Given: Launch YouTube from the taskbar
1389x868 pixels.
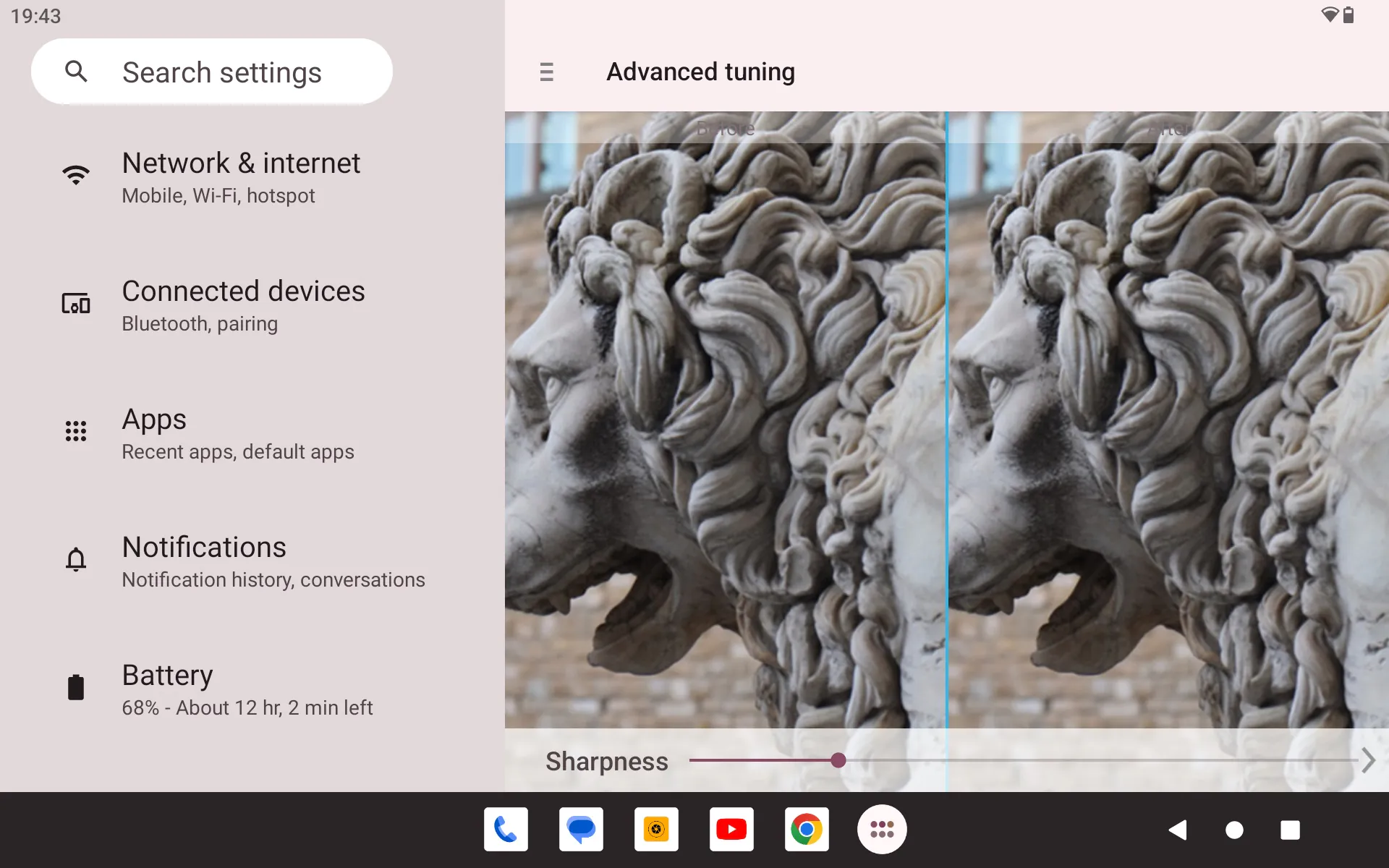Looking at the screenshot, I should (731, 830).
